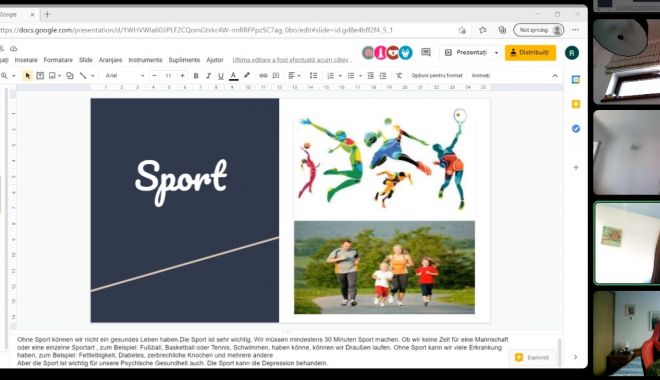Open the Suplimente menu
The height and width of the screenshot is (380, 660).
[184, 60]
